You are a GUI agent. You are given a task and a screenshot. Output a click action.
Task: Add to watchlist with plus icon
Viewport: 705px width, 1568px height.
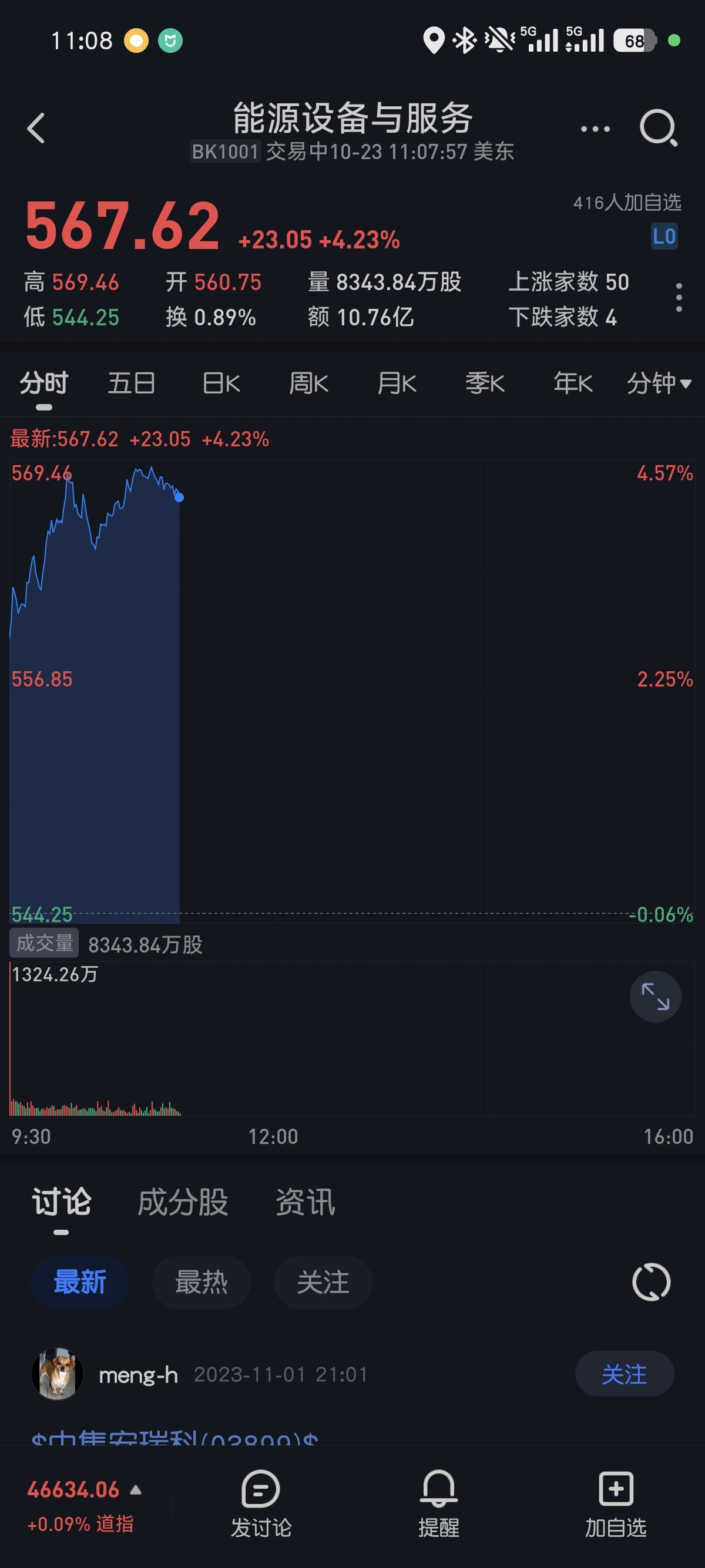click(x=616, y=1489)
